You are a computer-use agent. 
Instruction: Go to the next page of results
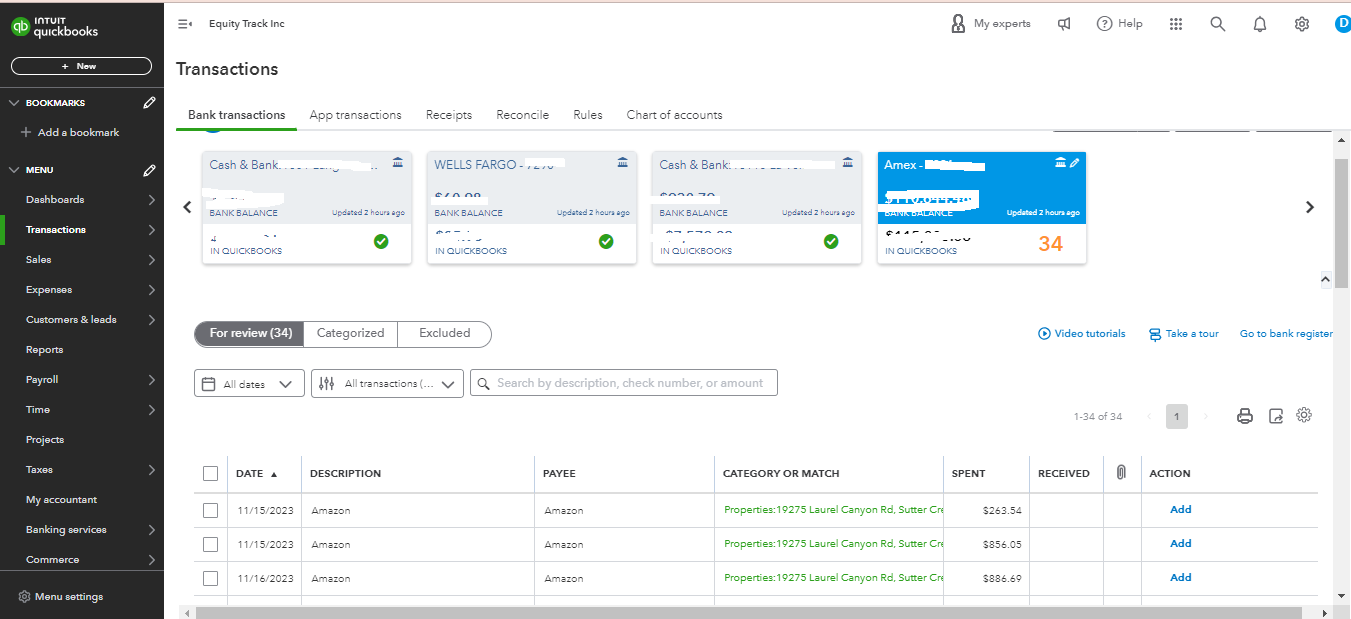[1206, 416]
